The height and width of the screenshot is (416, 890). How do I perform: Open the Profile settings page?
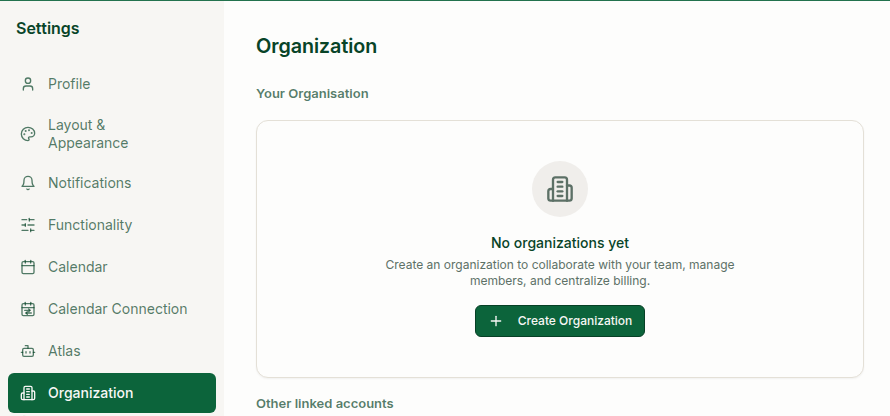pyautogui.click(x=112, y=84)
